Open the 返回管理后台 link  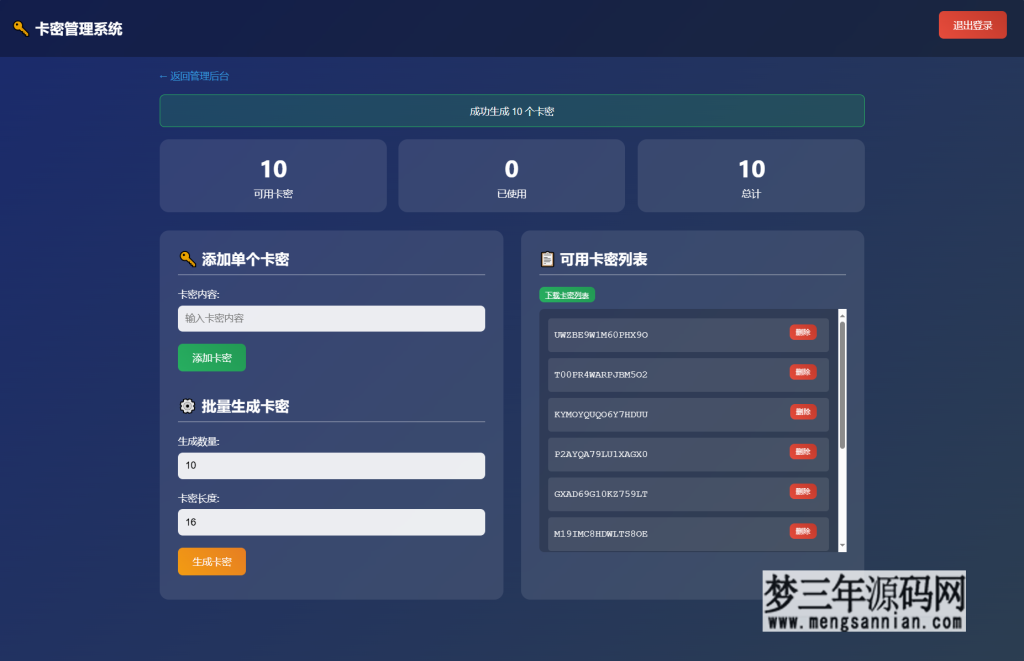point(196,76)
